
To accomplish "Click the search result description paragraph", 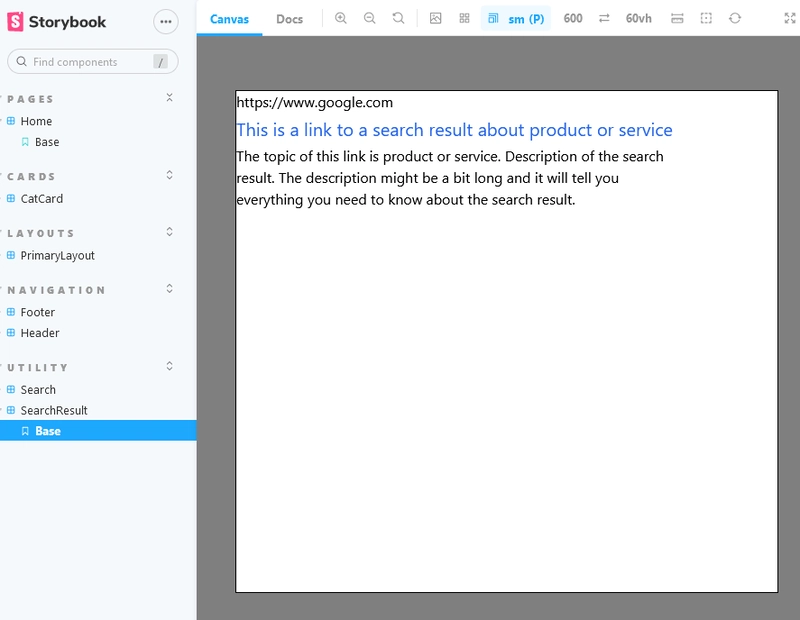I will pos(450,178).
